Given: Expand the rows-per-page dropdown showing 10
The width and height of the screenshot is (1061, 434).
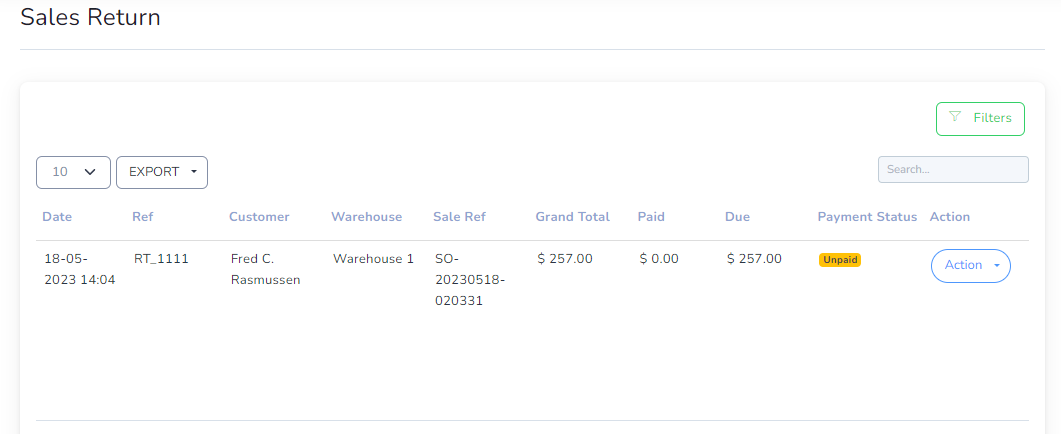Looking at the screenshot, I should [x=73, y=172].
